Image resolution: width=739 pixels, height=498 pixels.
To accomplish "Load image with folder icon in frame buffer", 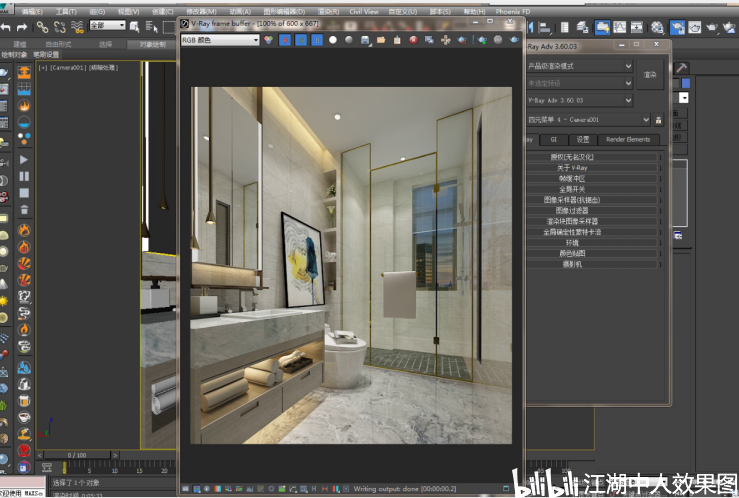I will [381, 40].
